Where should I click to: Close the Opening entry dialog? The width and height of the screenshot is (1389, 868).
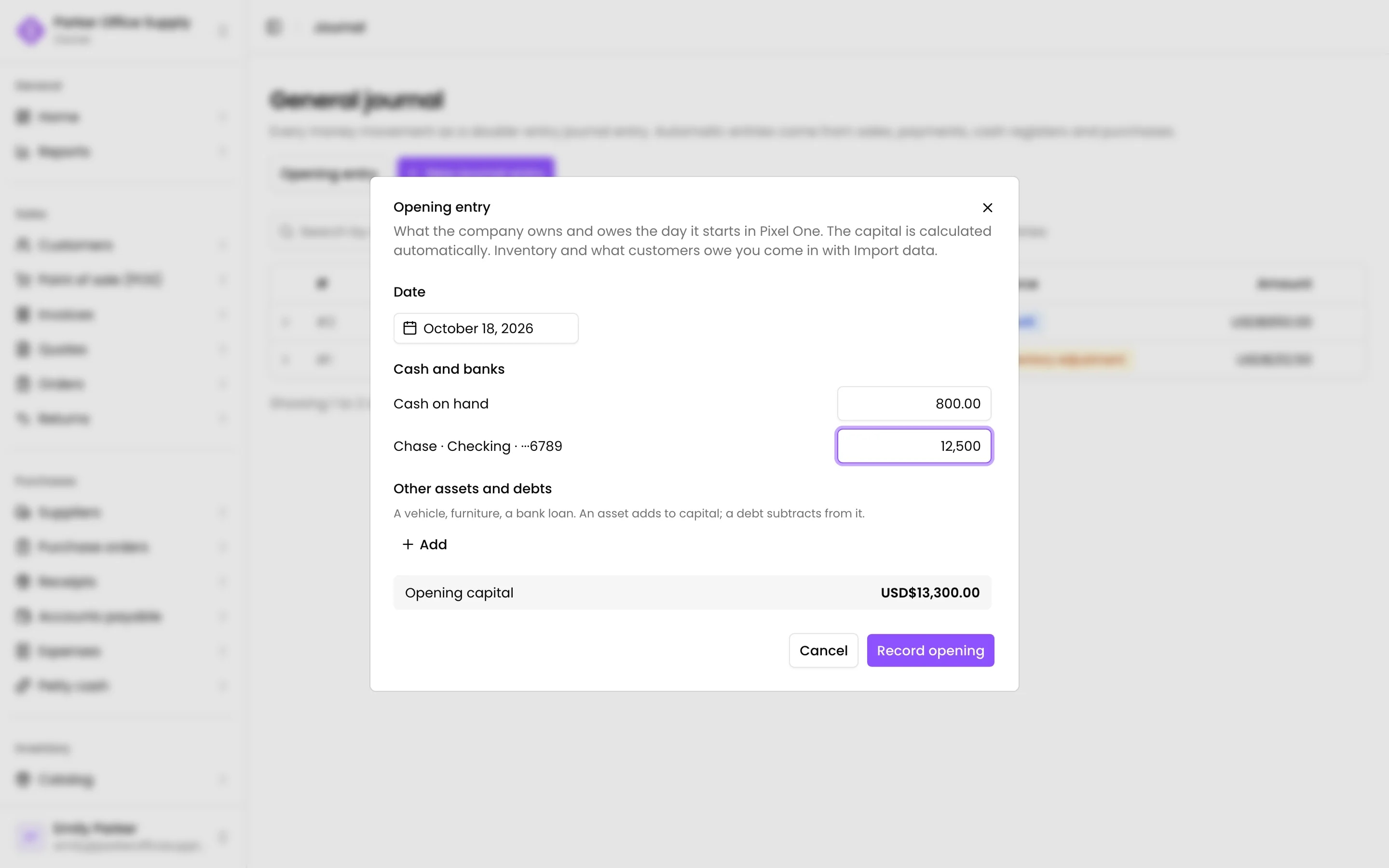987,207
